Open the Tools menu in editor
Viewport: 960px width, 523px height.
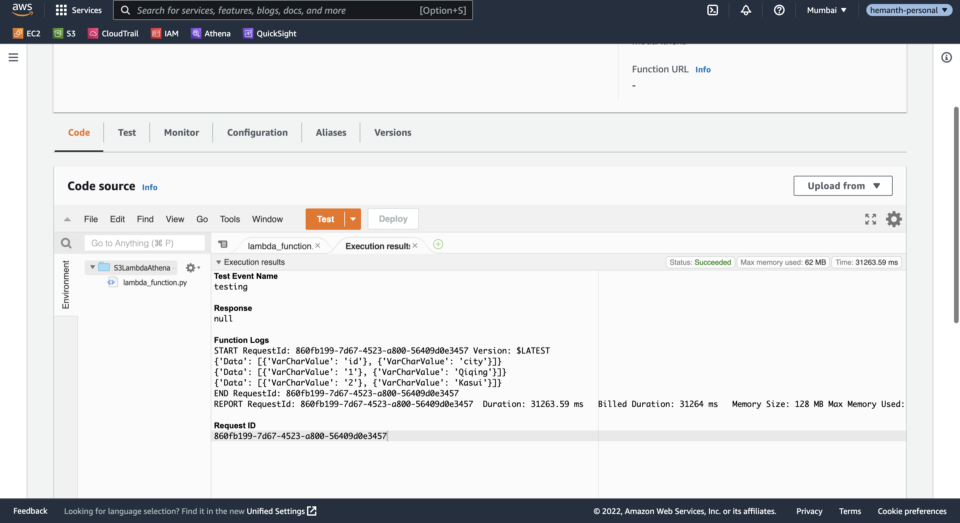(230, 219)
